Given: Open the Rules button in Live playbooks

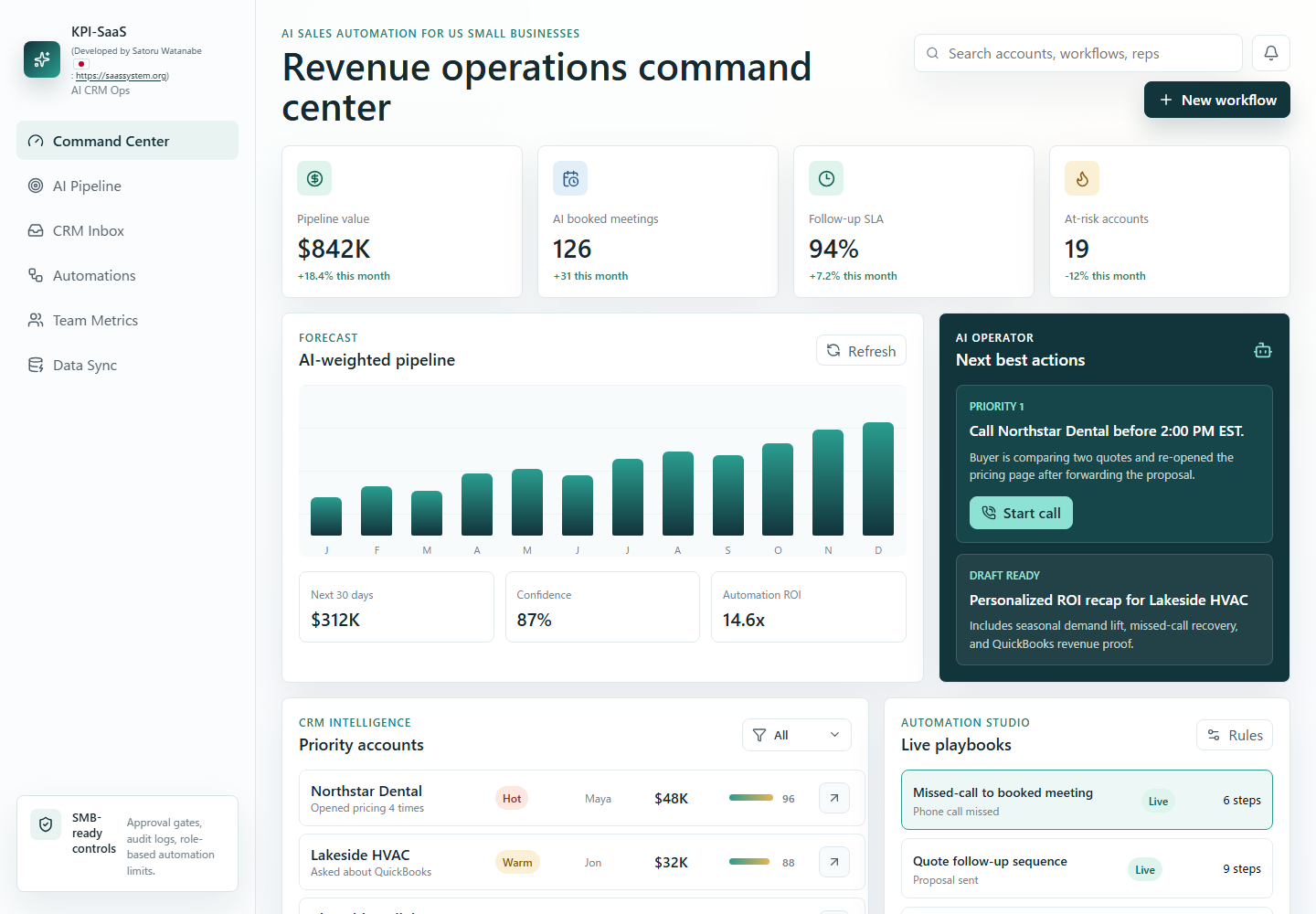Looking at the screenshot, I should coord(1235,735).
